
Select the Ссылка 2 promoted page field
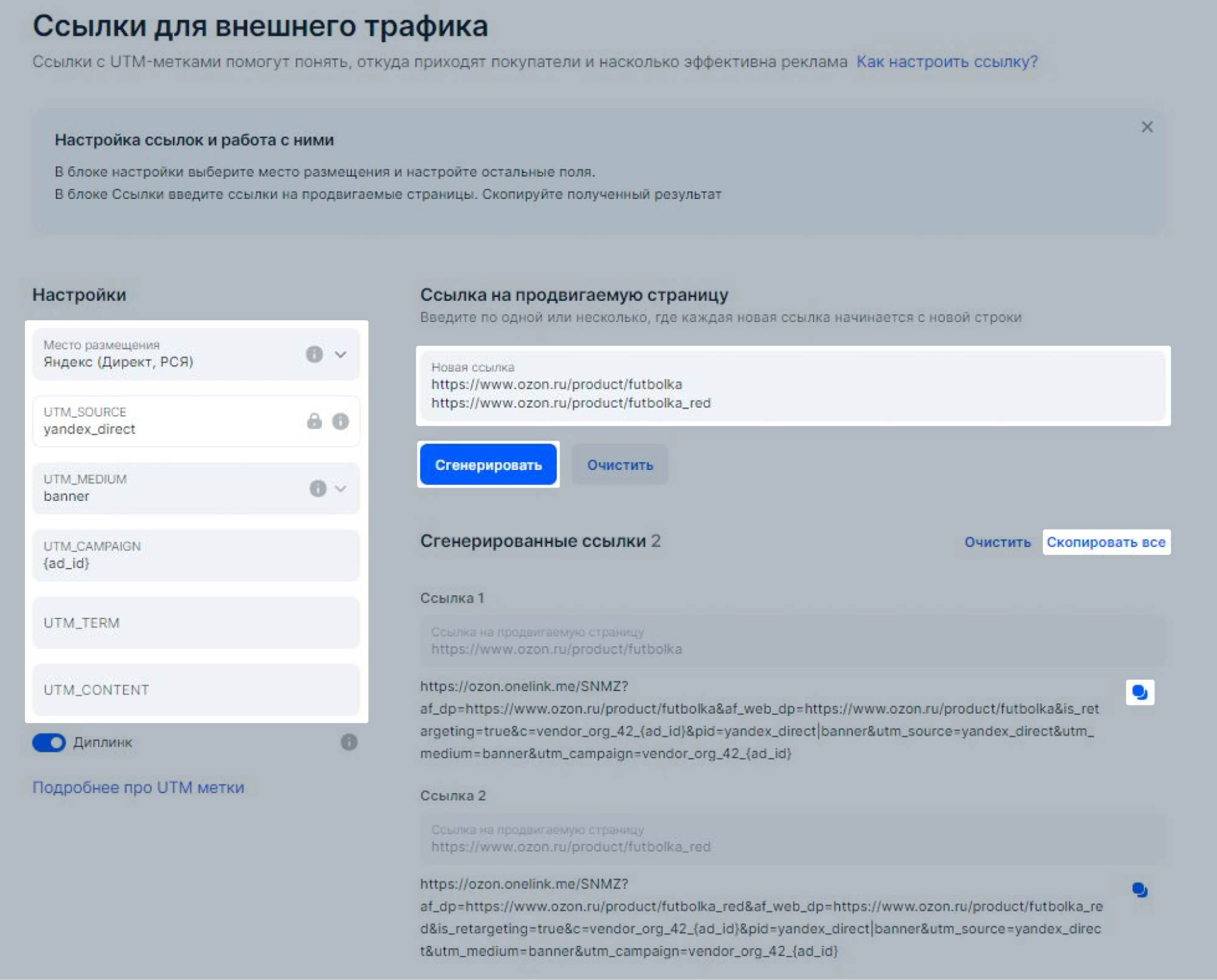point(793,839)
